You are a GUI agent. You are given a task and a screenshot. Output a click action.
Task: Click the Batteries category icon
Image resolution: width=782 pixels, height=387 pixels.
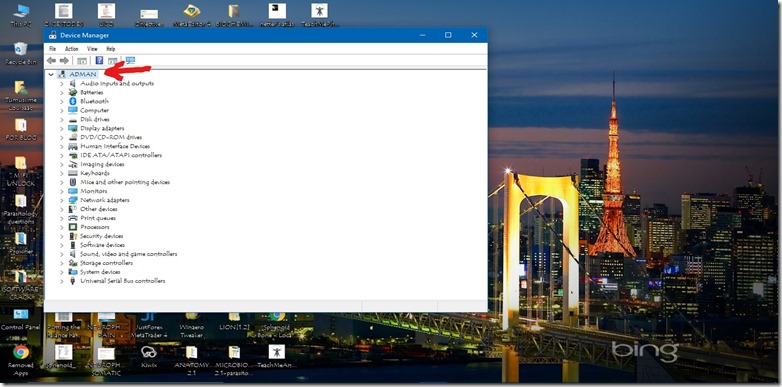pos(73,92)
